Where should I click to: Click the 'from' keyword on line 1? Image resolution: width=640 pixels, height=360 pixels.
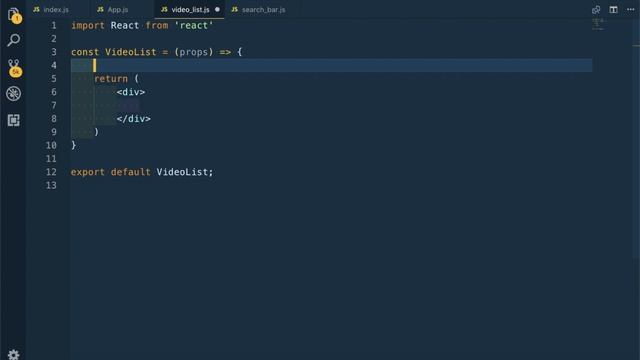pos(157,25)
